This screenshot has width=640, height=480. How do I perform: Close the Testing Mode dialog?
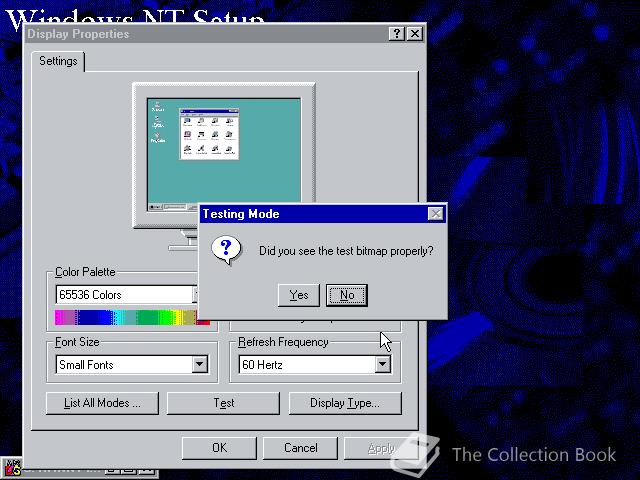point(436,213)
